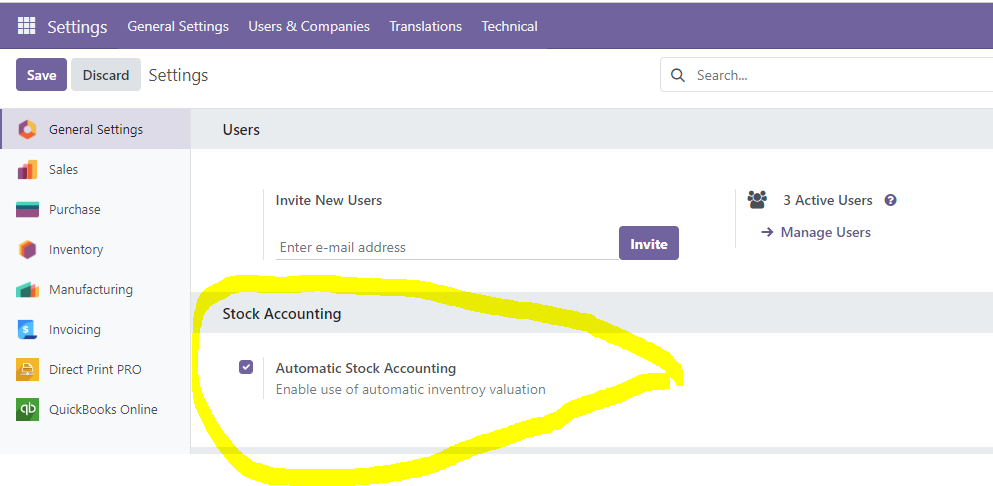993x486 pixels.
Task: Open the Inventory module icon
Action: click(27, 250)
